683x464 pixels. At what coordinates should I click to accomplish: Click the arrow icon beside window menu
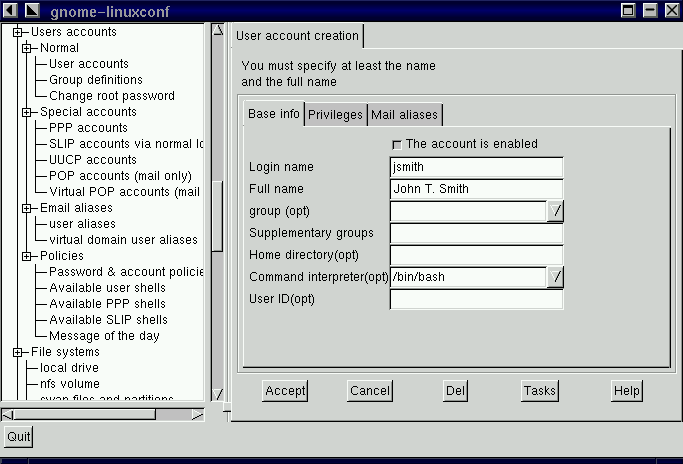(x=31, y=10)
